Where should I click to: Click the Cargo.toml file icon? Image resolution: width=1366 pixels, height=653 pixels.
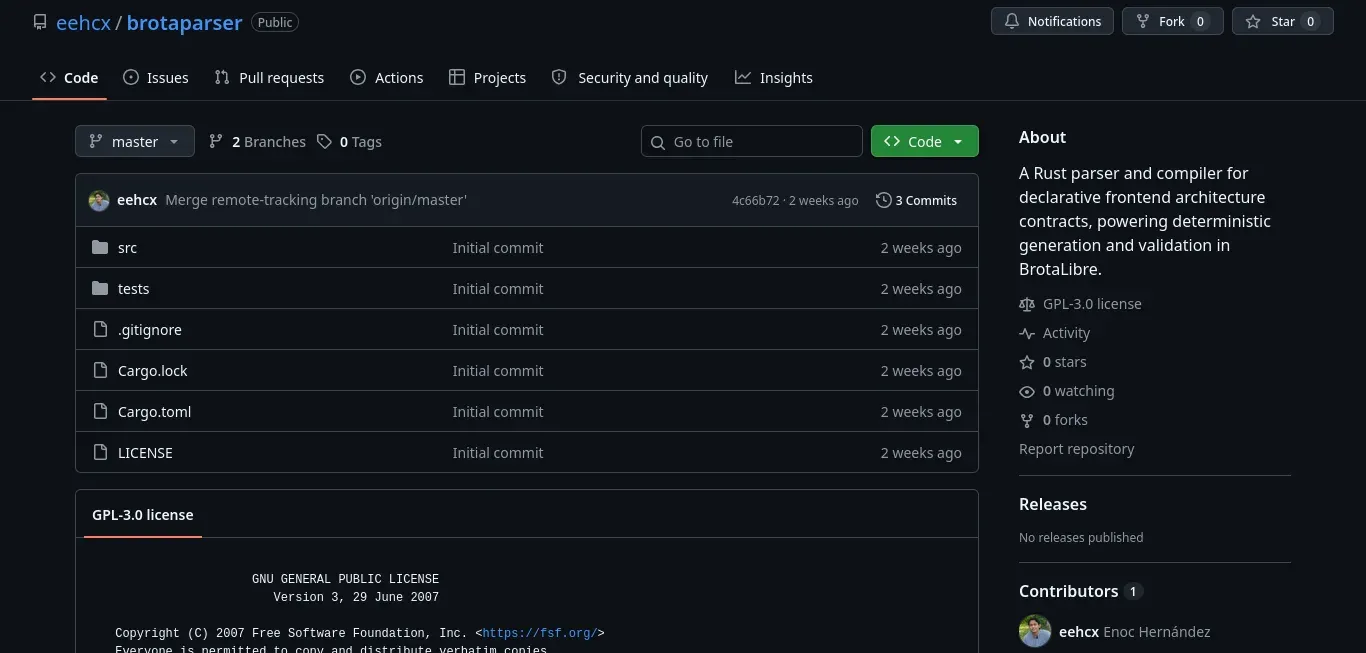click(100, 411)
